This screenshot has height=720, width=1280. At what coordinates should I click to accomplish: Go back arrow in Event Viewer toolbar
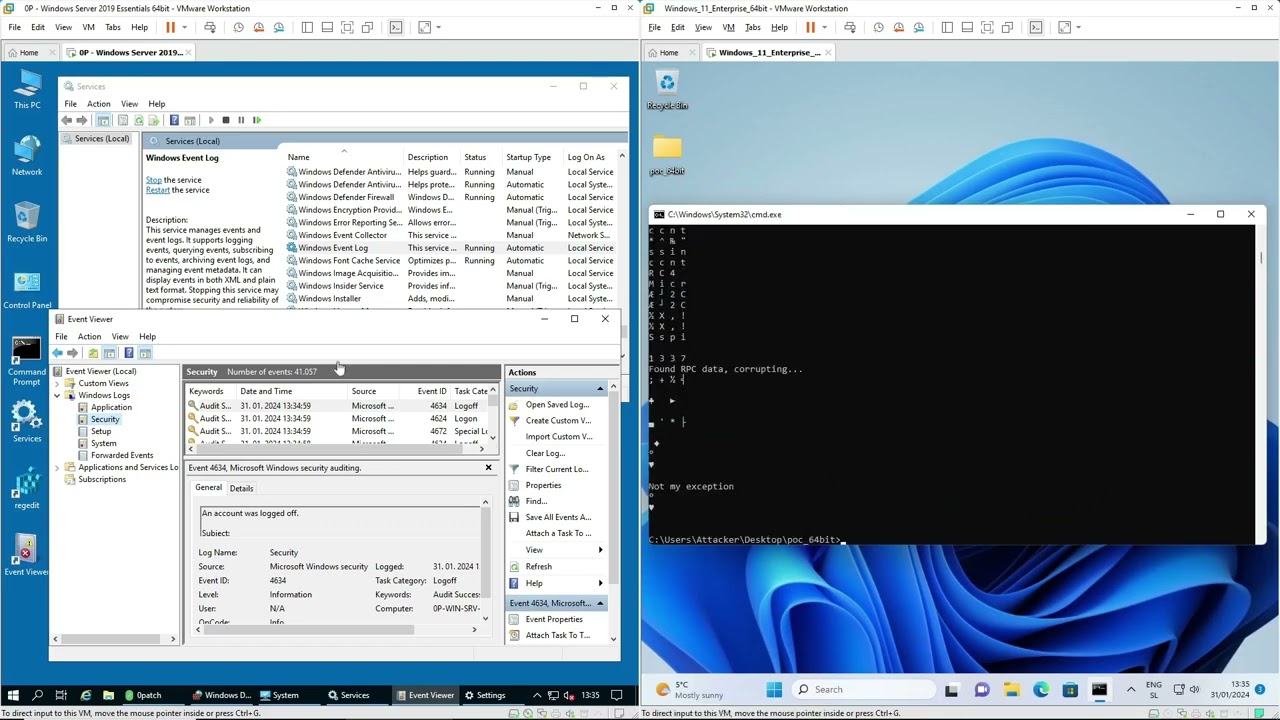(x=57, y=353)
